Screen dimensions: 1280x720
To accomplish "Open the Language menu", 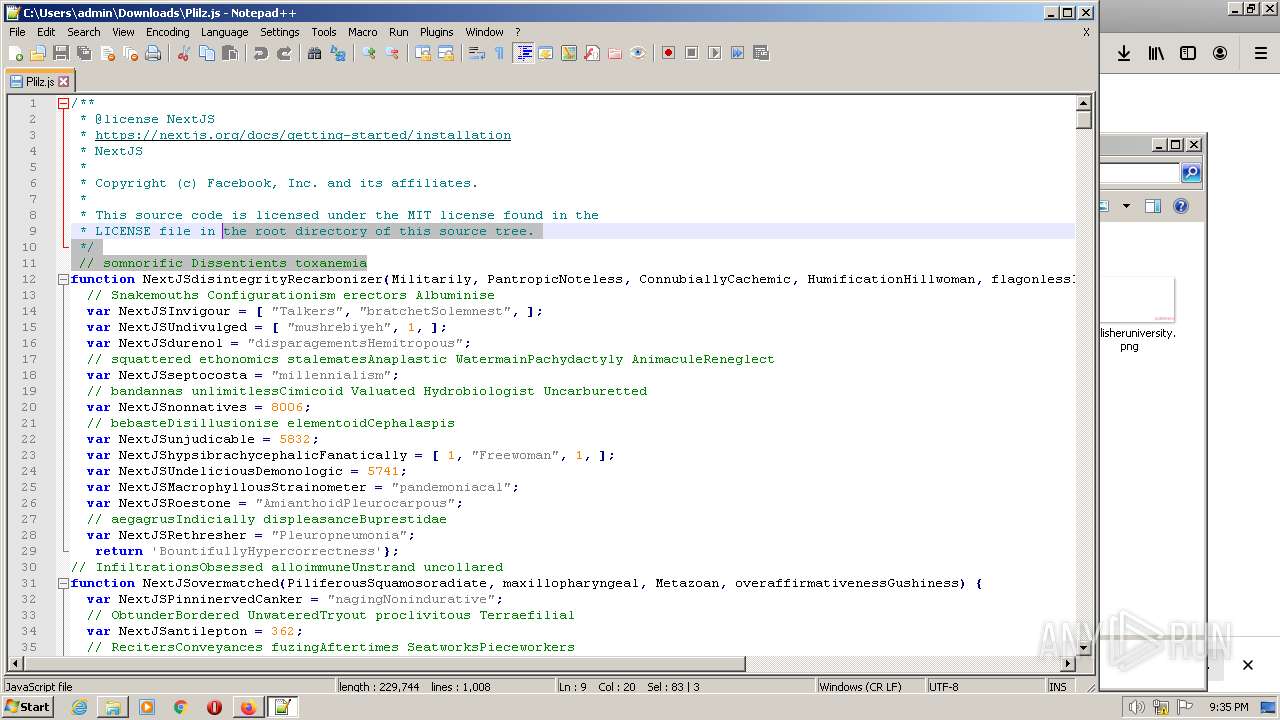I will tap(224, 32).
